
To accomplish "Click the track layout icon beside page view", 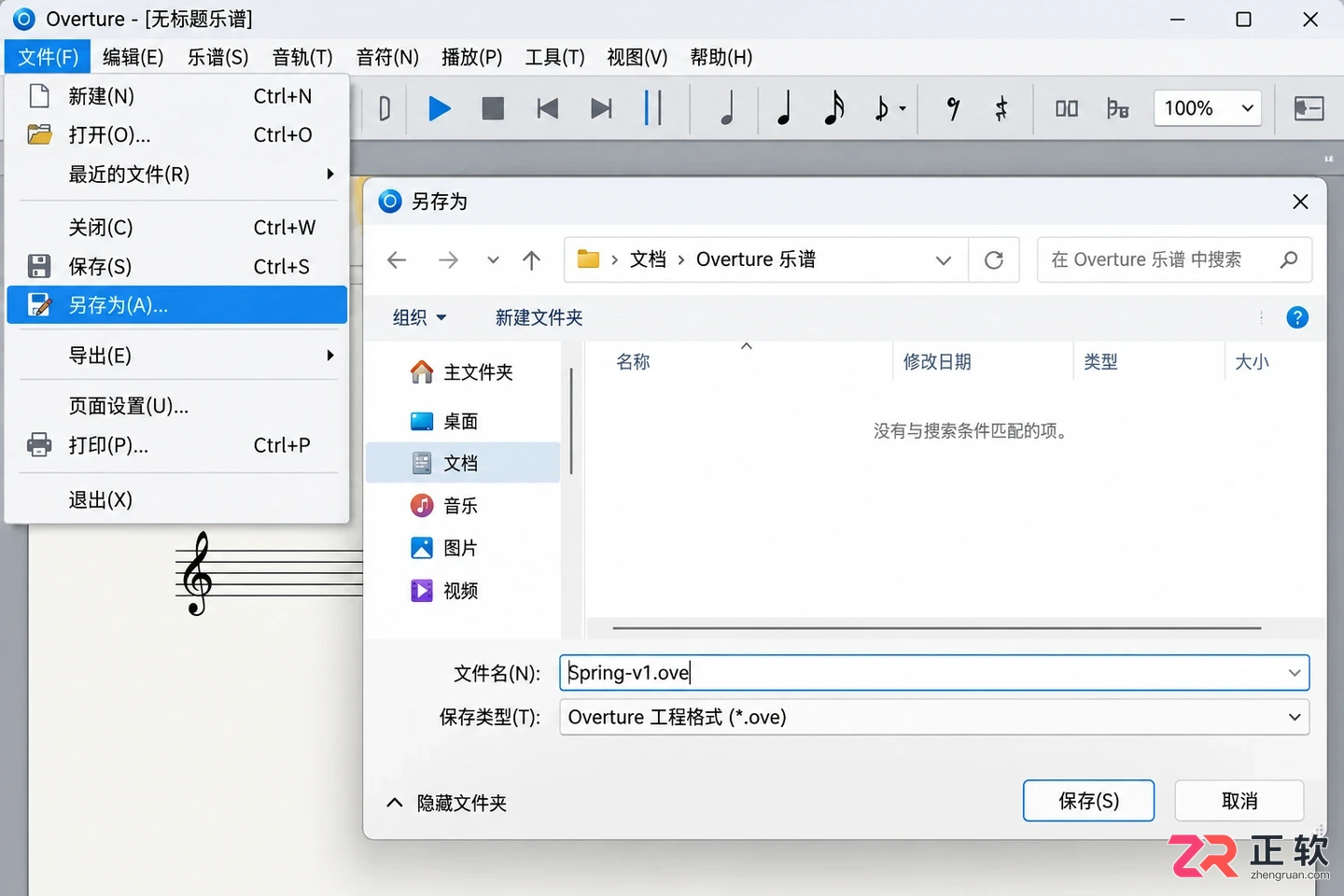I will tap(1117, 109).
